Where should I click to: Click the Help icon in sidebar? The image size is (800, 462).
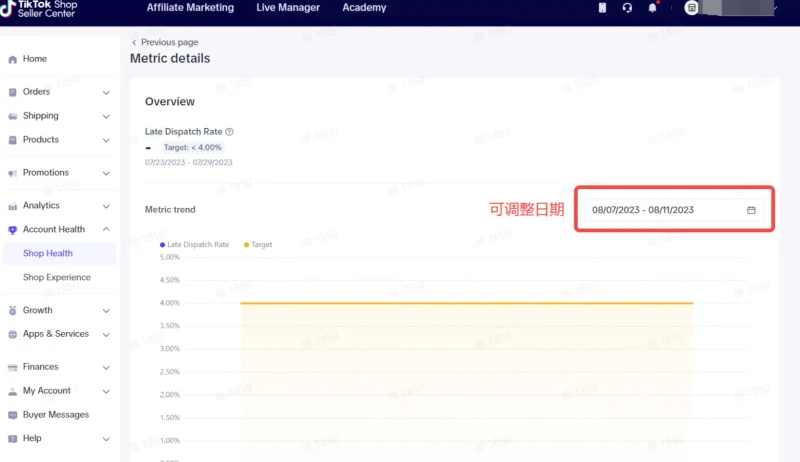point(13,439)
